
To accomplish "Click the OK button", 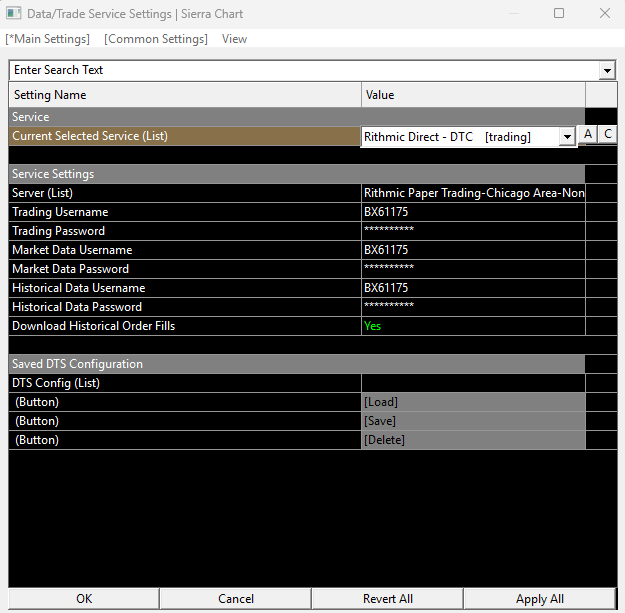I will [84, 599].
